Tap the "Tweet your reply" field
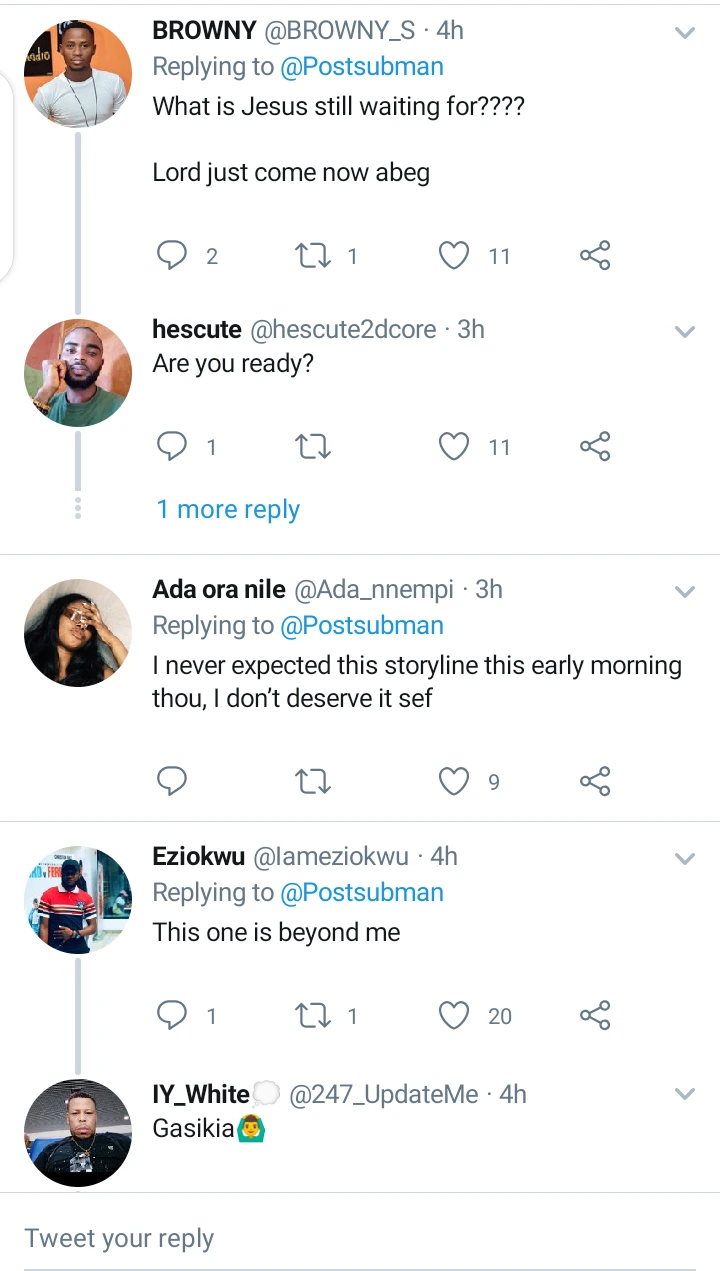The image size is (720, 1271). 360,1238
